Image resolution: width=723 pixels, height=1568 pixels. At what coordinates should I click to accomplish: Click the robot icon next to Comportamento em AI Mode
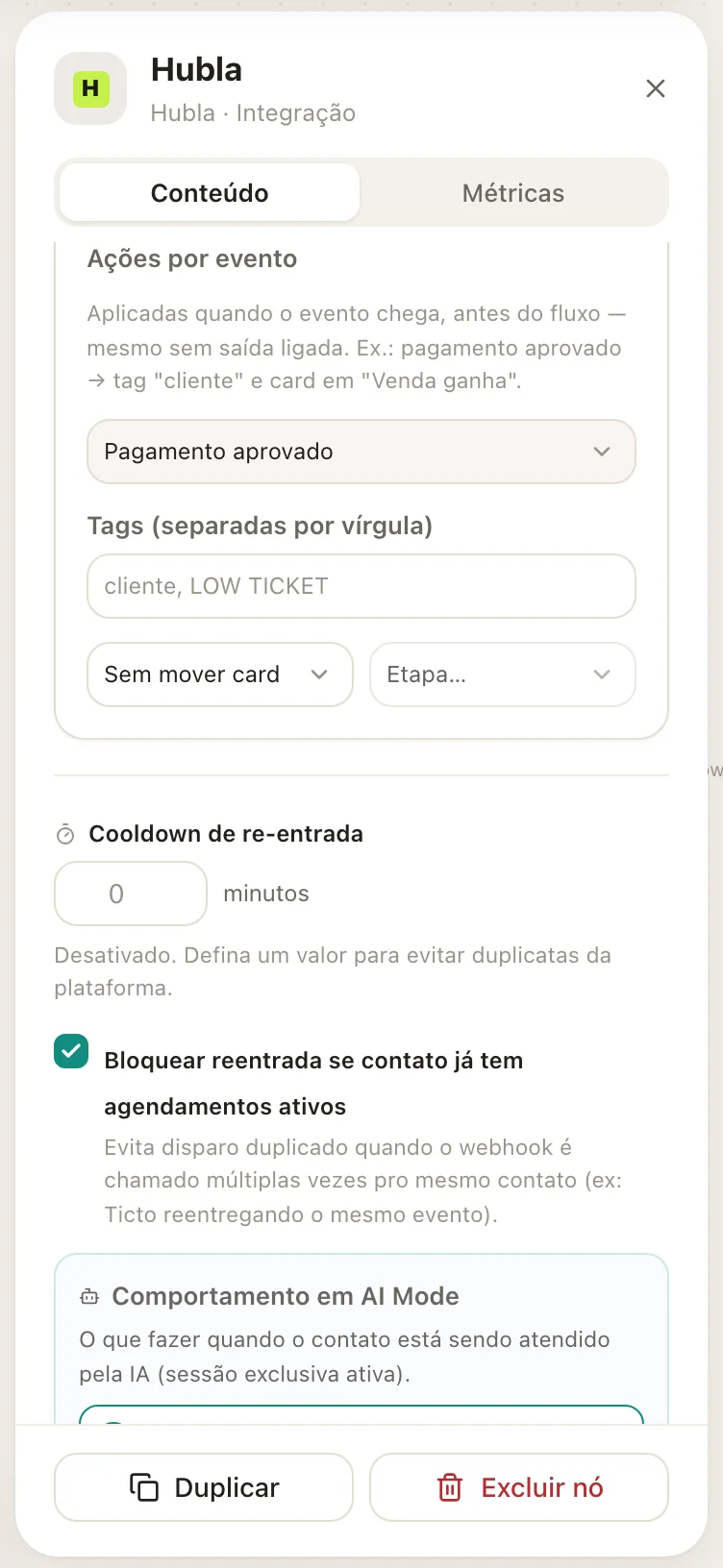[89, 1297]
